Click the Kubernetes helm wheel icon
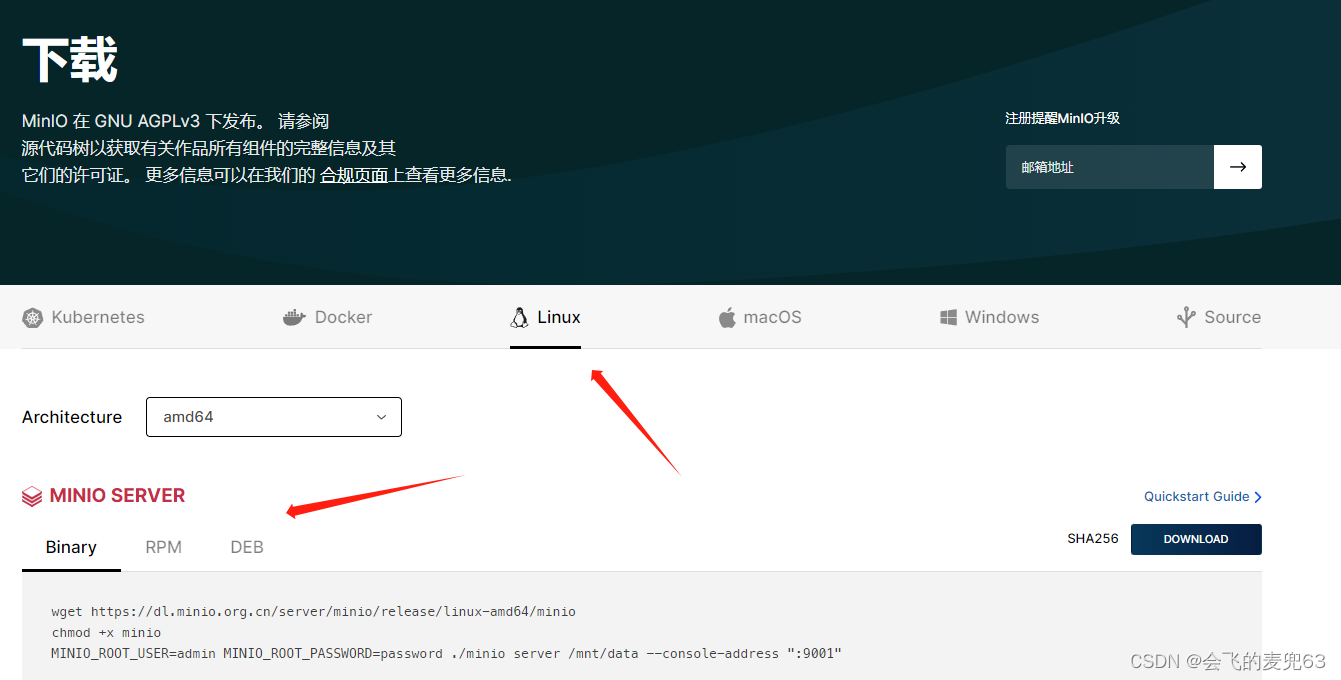Screen dimensions: 1341x680 click(33, 318)
